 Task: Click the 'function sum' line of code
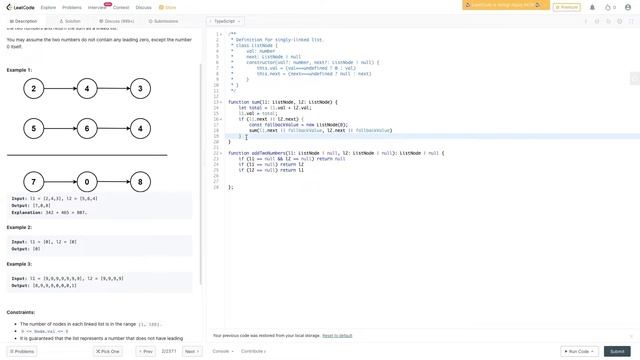pyautogui.click(x=283, y=102)
